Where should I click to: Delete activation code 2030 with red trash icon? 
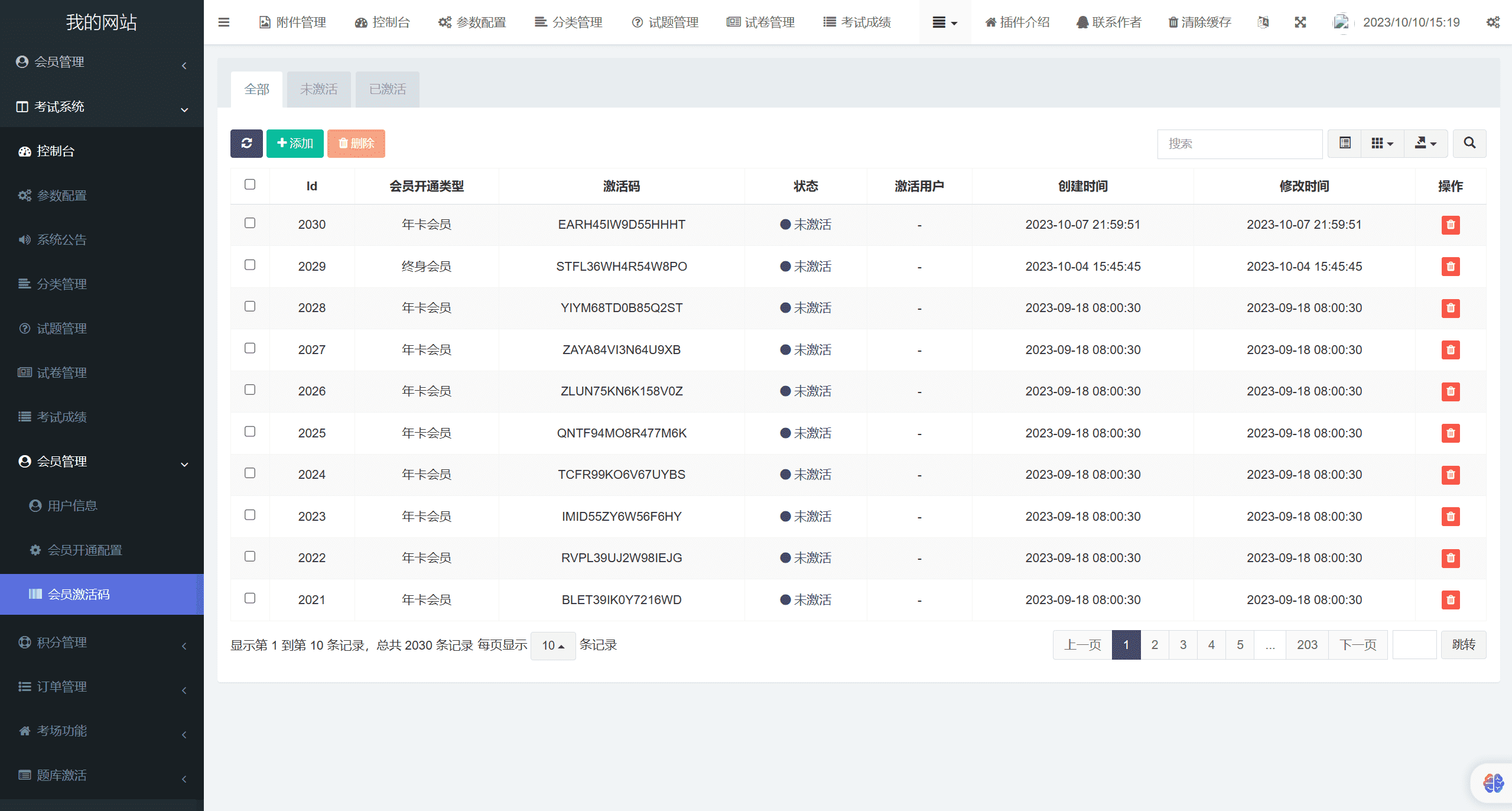tap(1451, 225)
